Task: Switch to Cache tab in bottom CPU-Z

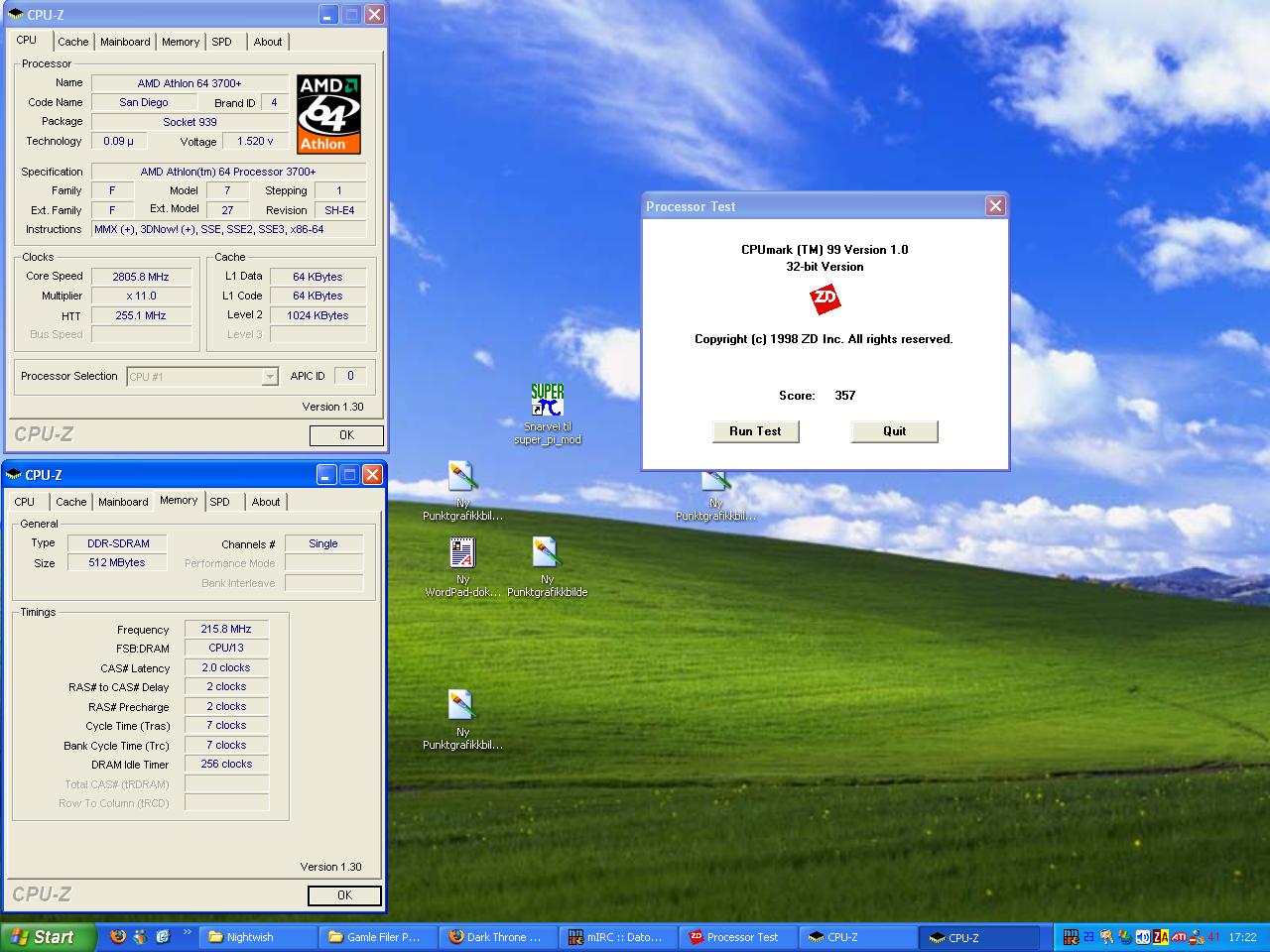Action: 70,502
